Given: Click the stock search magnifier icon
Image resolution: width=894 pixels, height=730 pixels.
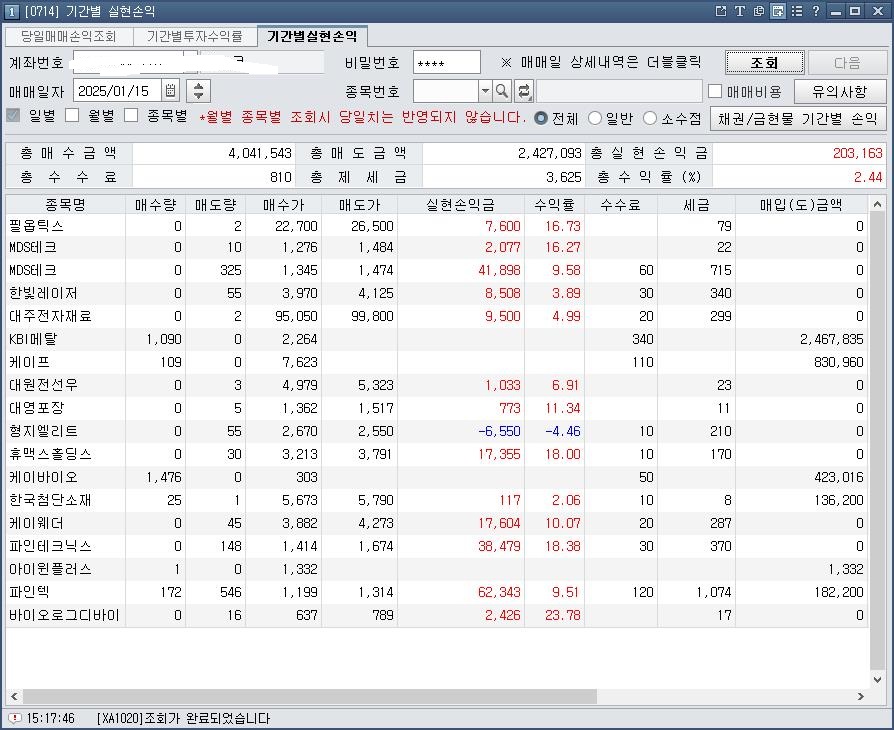Looking at the screenshot, I should 502,91.
